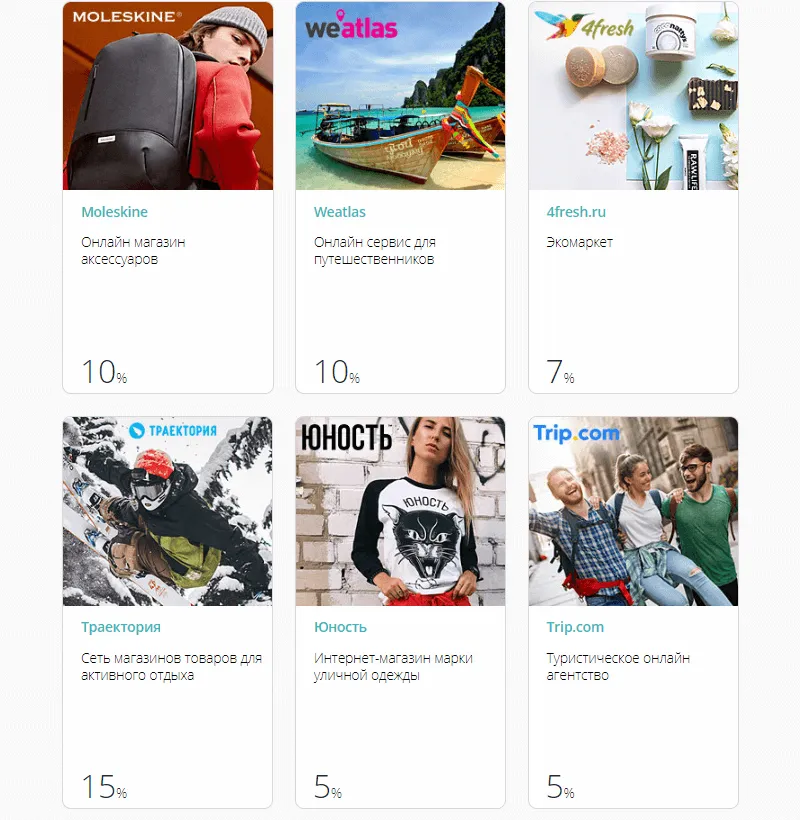Click the ЮНОСТЬ logo on brick wall photo
800x820 pixels.
click(x=346, y=437)
